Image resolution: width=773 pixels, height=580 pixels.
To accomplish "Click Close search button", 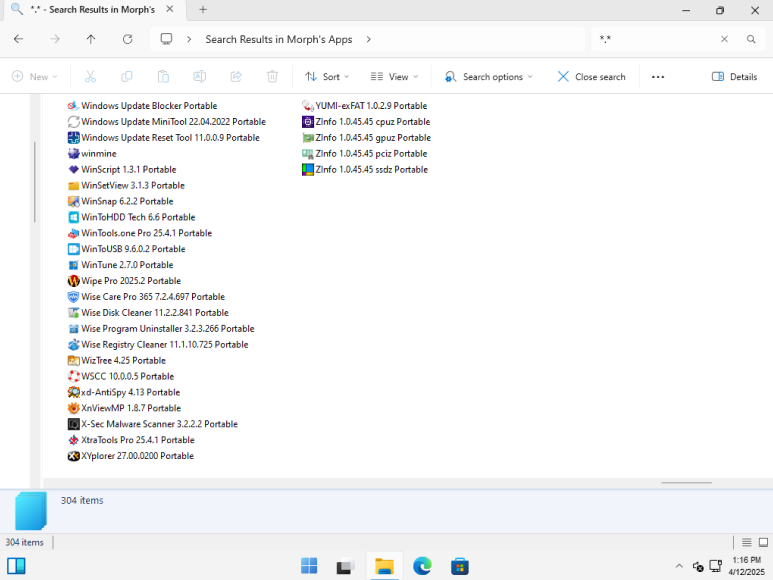I will tap(592, 77).
